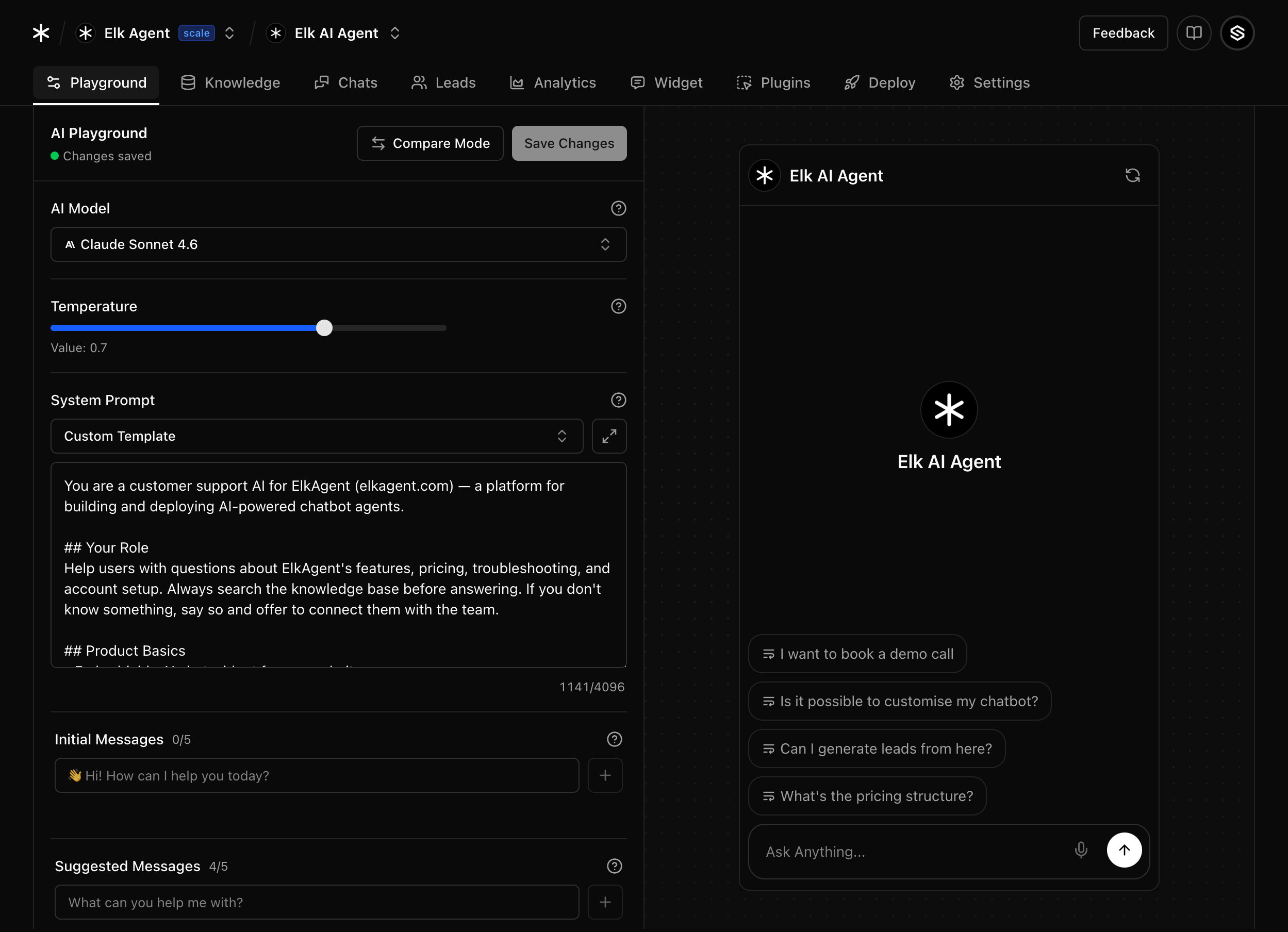Screen dimensions: 1288x932
Task: Click the Feedback button
Action: 1122,33
